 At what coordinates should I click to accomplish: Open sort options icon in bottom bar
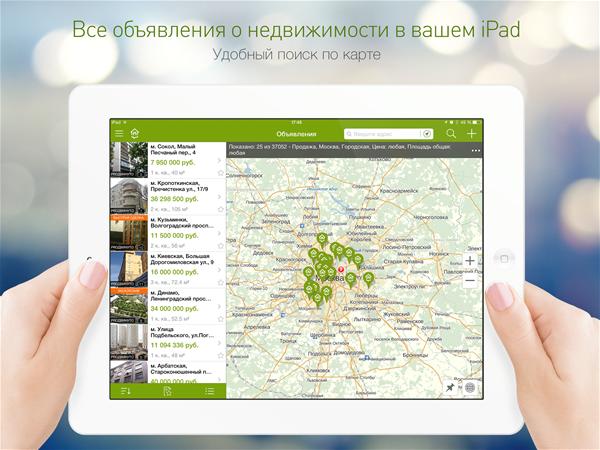tap(126, 391)
